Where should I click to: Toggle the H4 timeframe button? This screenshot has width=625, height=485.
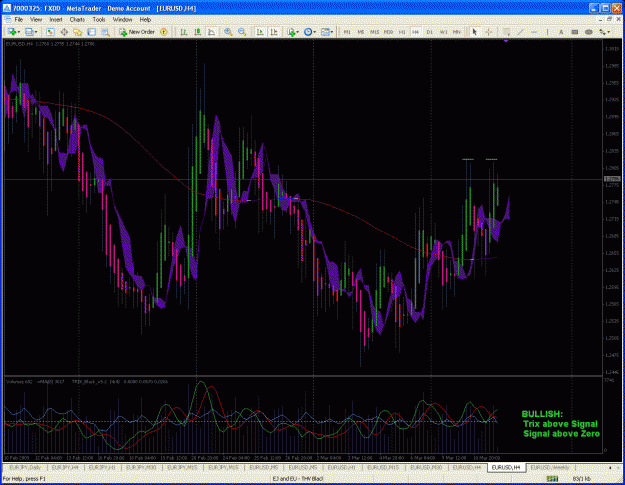point(415,32)
